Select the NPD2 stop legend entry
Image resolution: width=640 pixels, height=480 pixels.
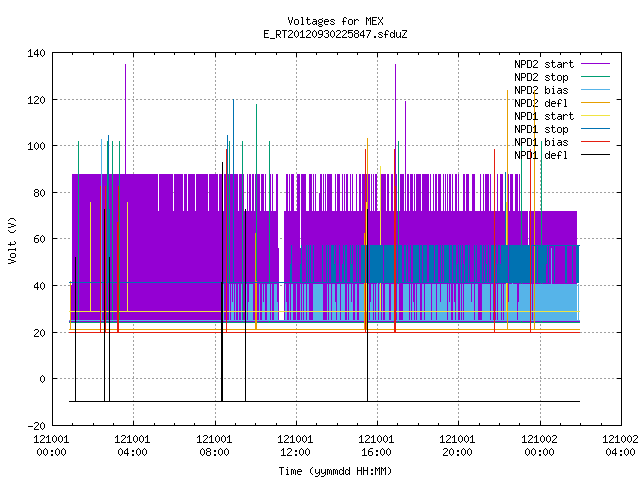pyautogui.click(x=541, y=77)
